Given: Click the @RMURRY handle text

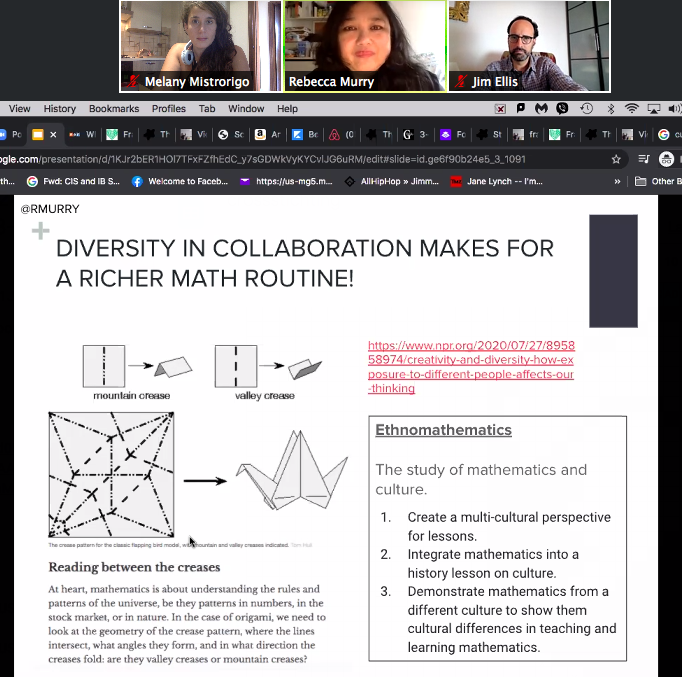Looking at the screenshot, I should [x=50, y=209].
